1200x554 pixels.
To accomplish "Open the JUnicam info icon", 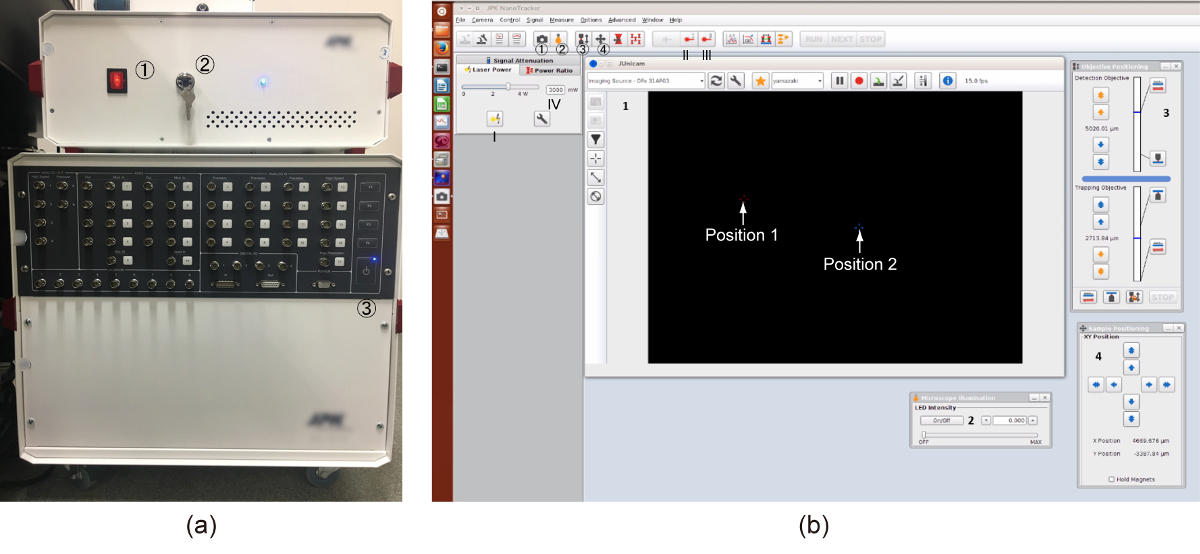I will click(x=948, y=80).
